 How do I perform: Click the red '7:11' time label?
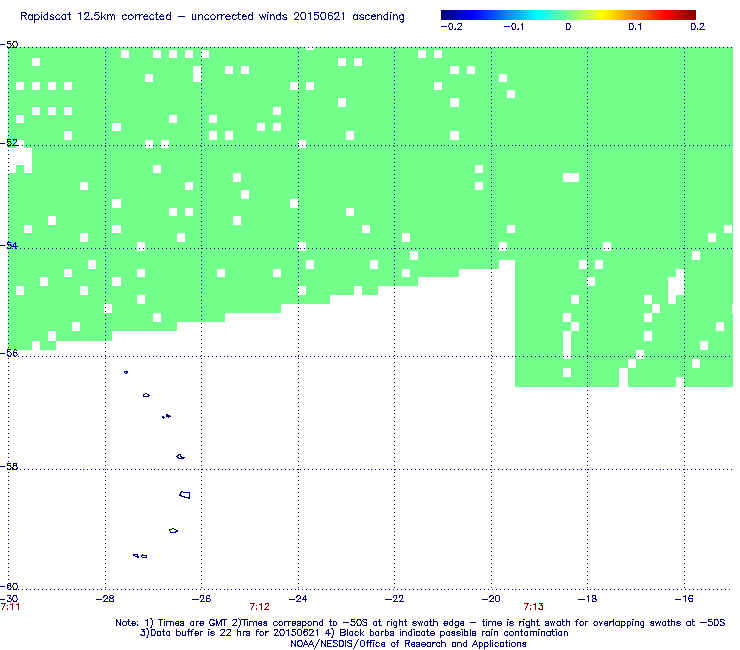point(10,607)
